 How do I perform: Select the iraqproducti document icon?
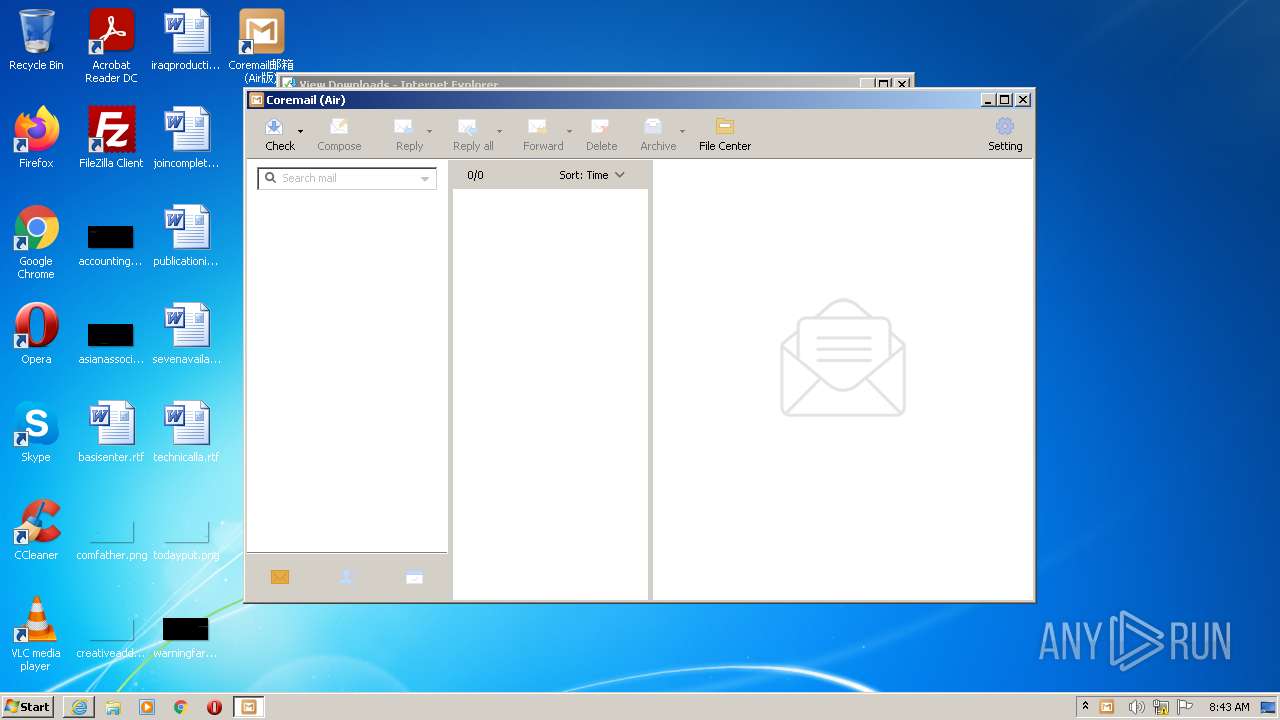click(x=186, y=40)
